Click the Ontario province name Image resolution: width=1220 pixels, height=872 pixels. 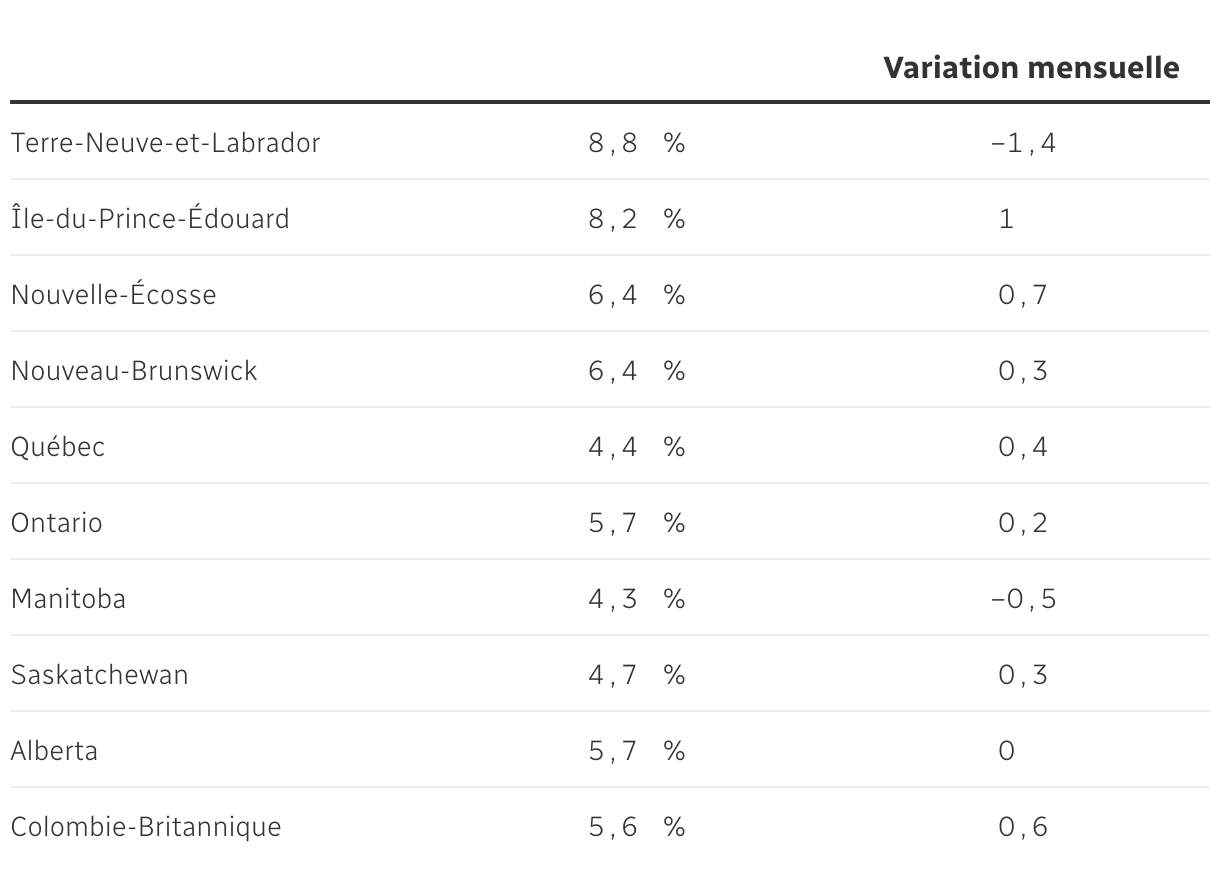point(57,523)
